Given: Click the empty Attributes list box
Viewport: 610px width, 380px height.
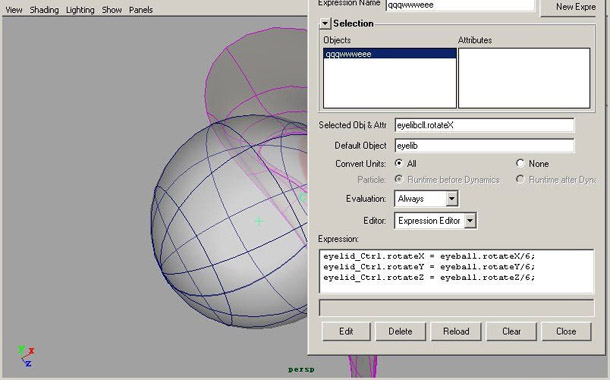Looking at the screenshot, I should coord(524,78).
